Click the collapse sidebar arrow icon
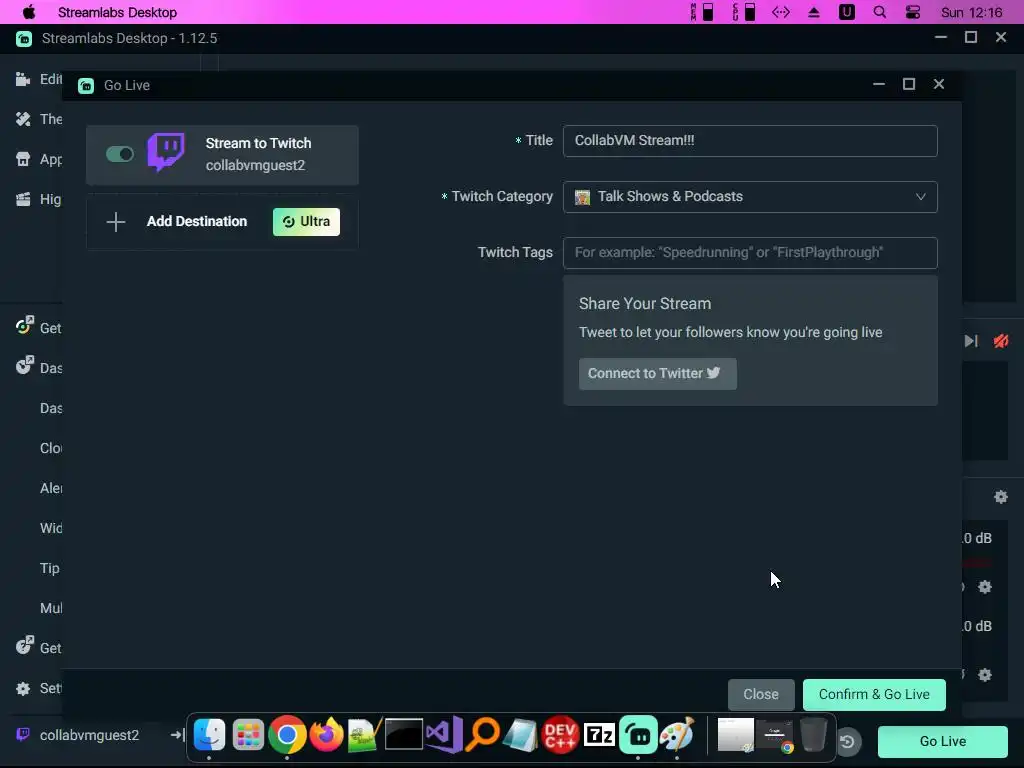This screenshot has height=768, width=1024. pos(177,735)
